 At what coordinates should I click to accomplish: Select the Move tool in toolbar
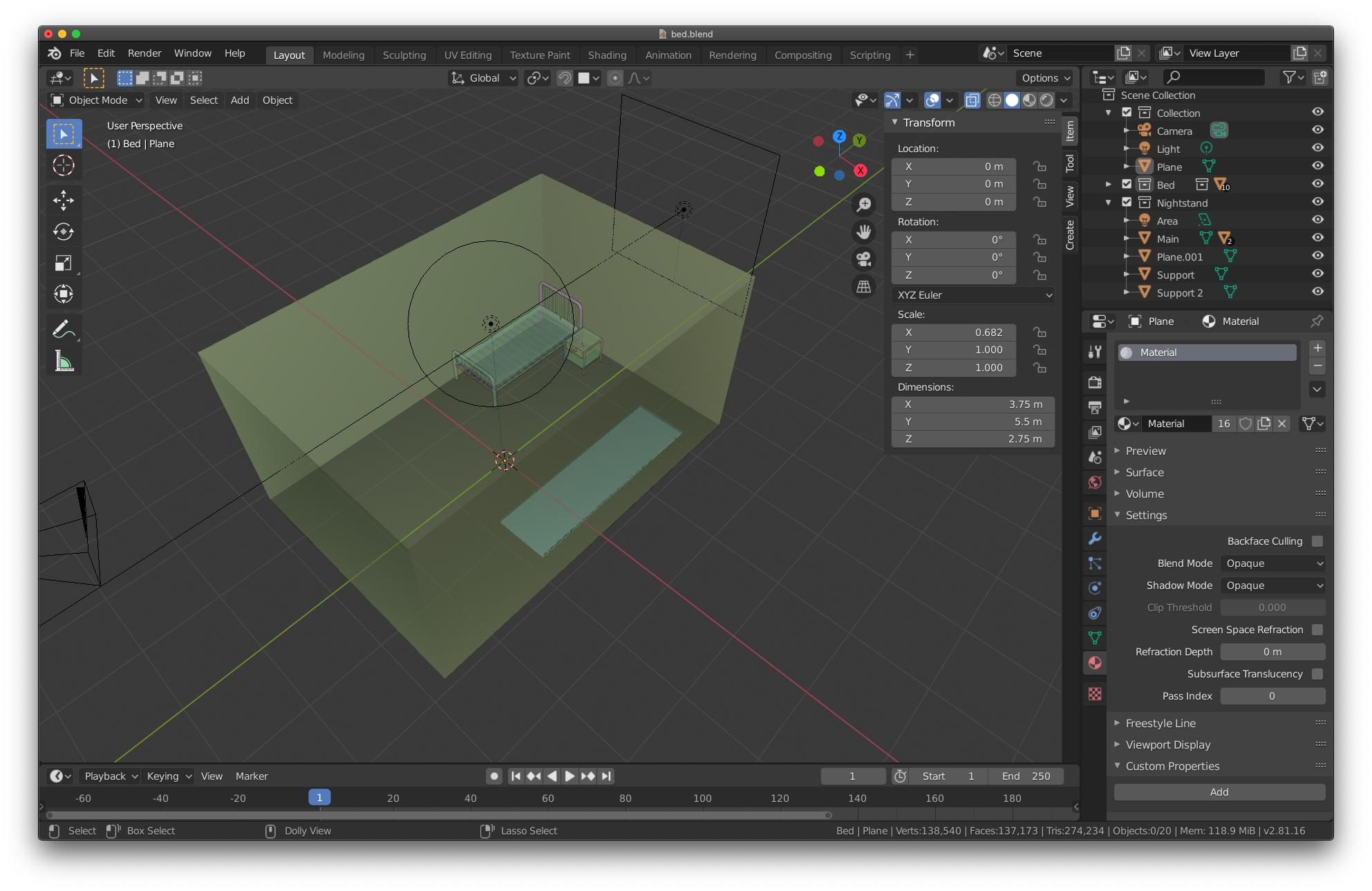(x=64, y=200)
